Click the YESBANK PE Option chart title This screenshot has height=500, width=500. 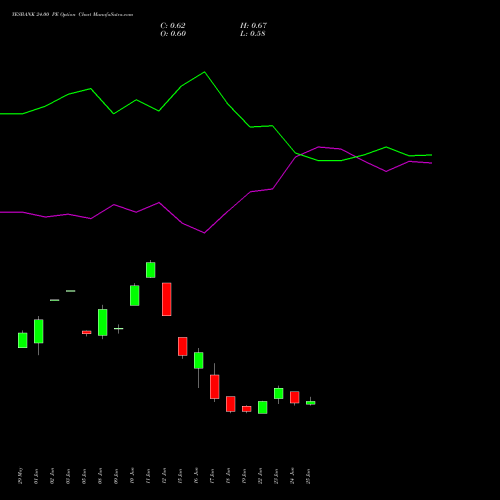point(72,14)
